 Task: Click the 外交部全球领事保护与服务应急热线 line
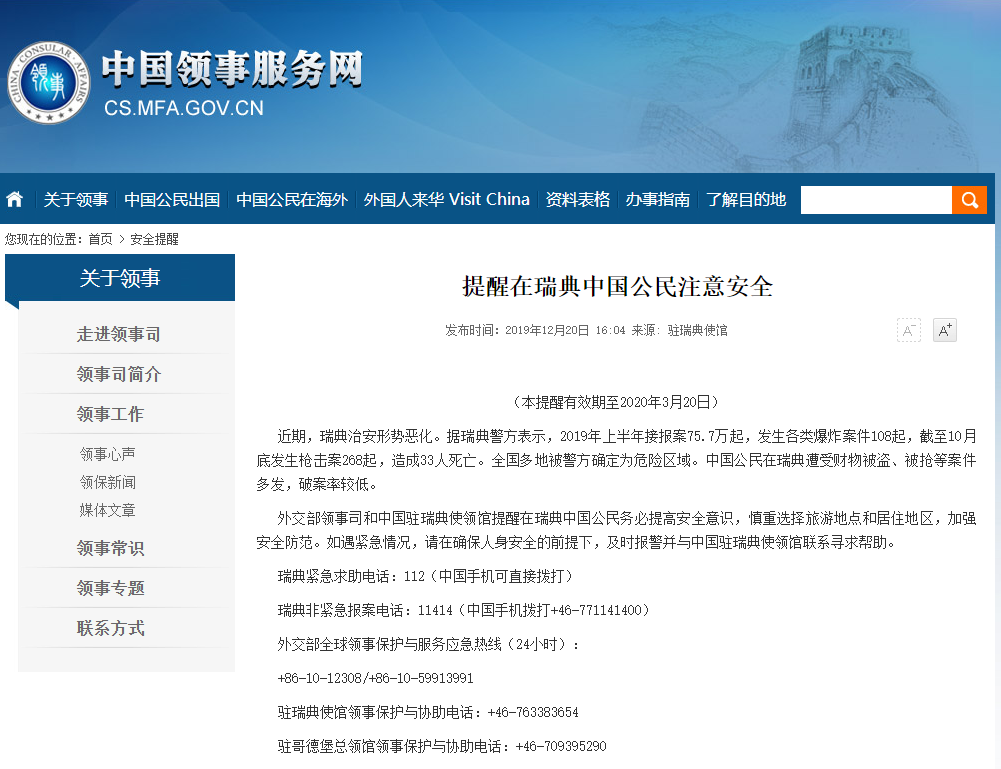tap(428, 644)
